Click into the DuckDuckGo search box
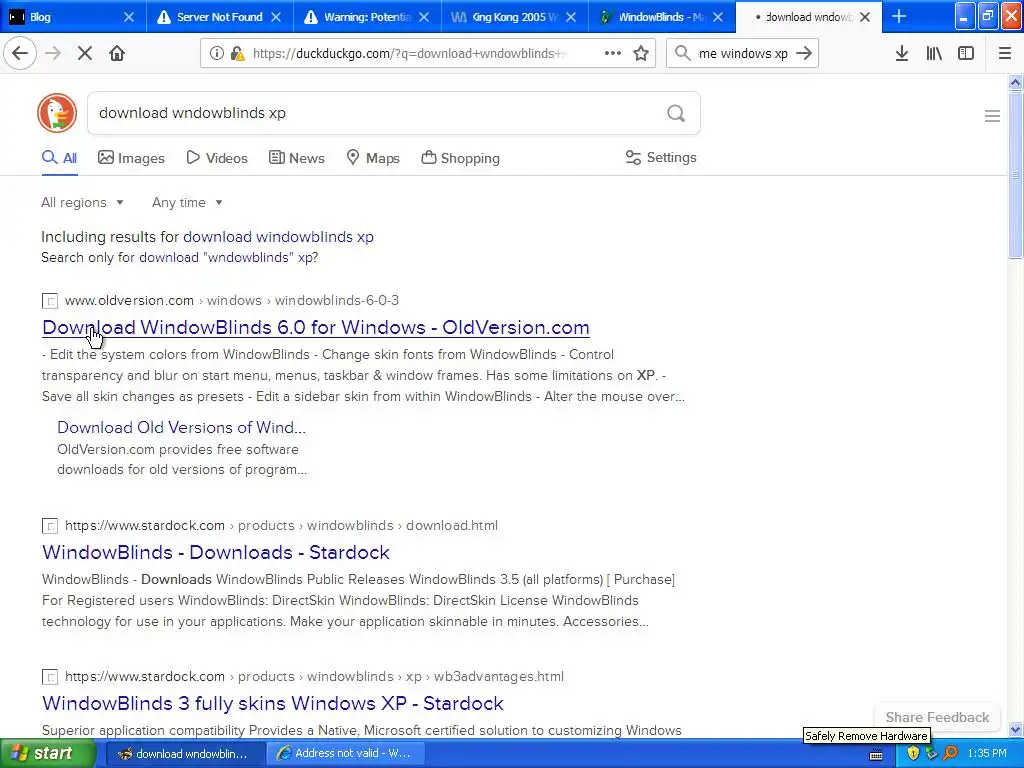The height and width of the screenshot is (768, 1024). pos(379,113)
